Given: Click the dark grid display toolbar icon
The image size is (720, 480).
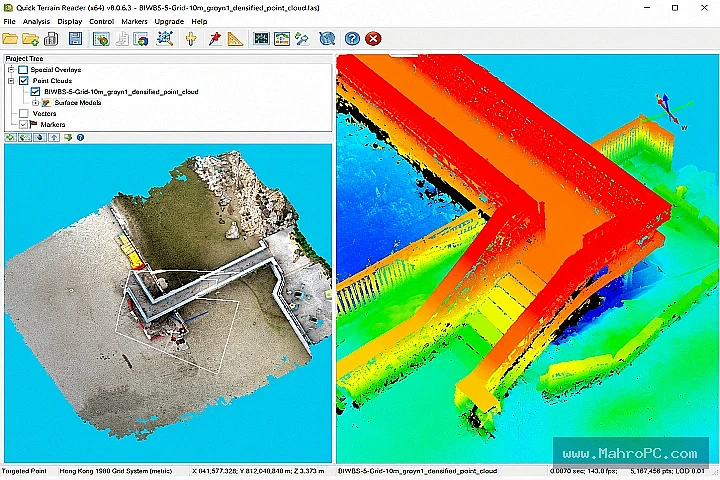Looking at the screenshot, I should coord(261,39).
